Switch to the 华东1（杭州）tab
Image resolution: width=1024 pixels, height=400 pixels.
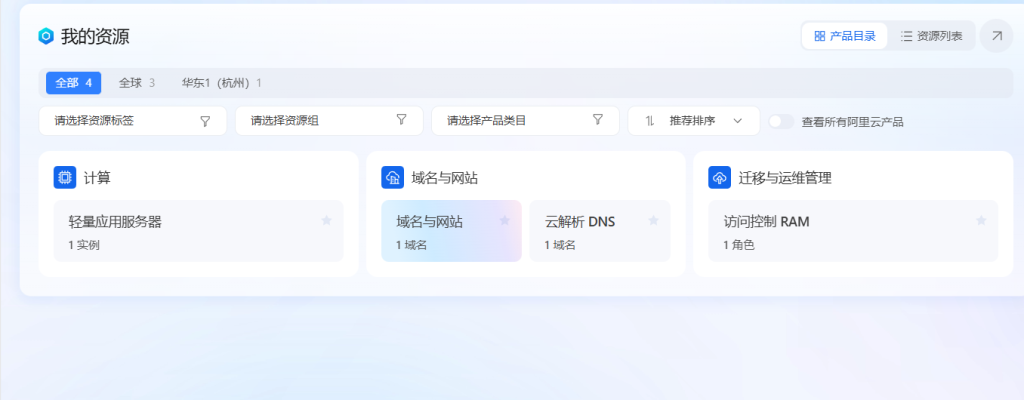221,83
